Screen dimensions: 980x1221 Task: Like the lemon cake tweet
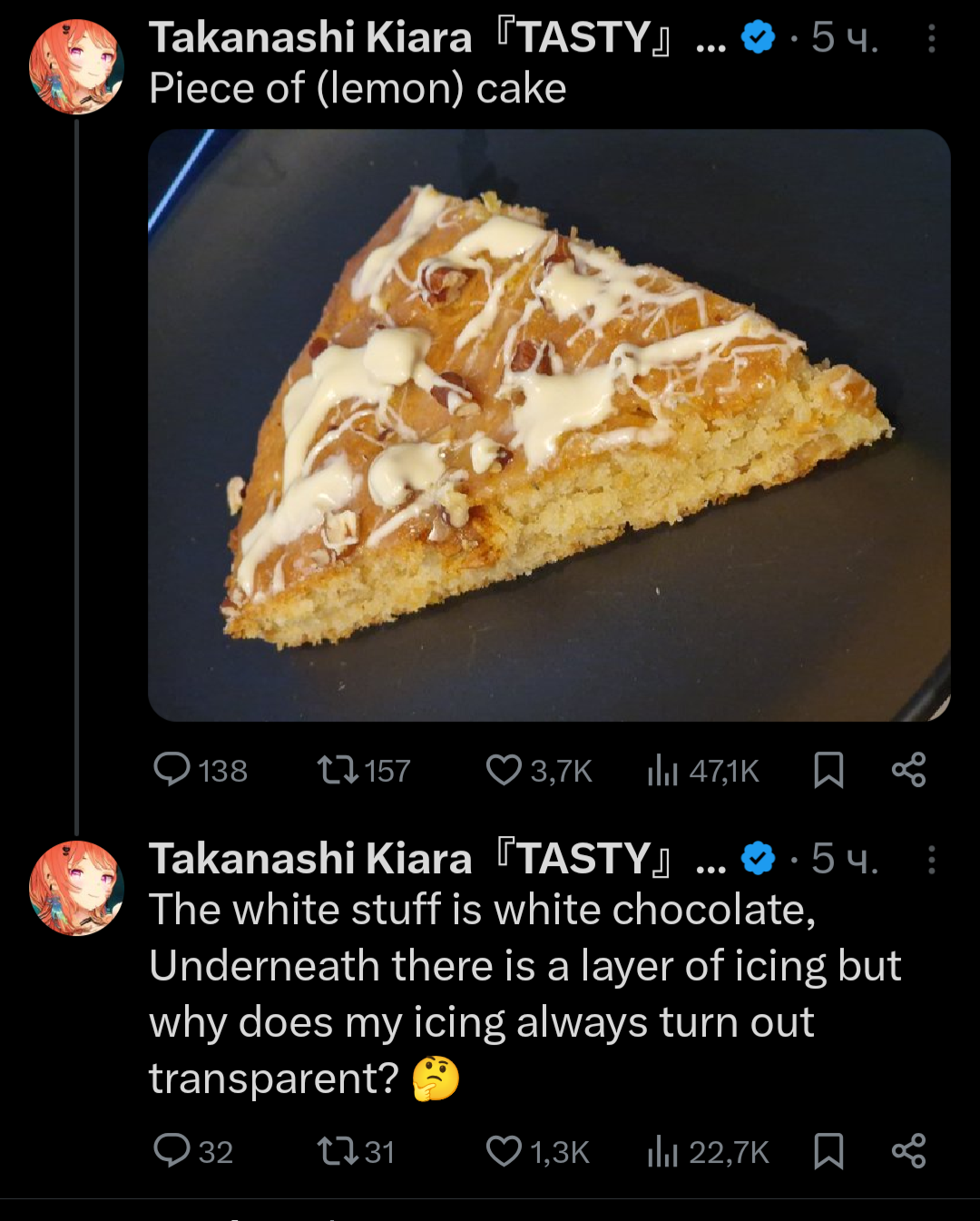pyautogui.click(x=504, y=770)
